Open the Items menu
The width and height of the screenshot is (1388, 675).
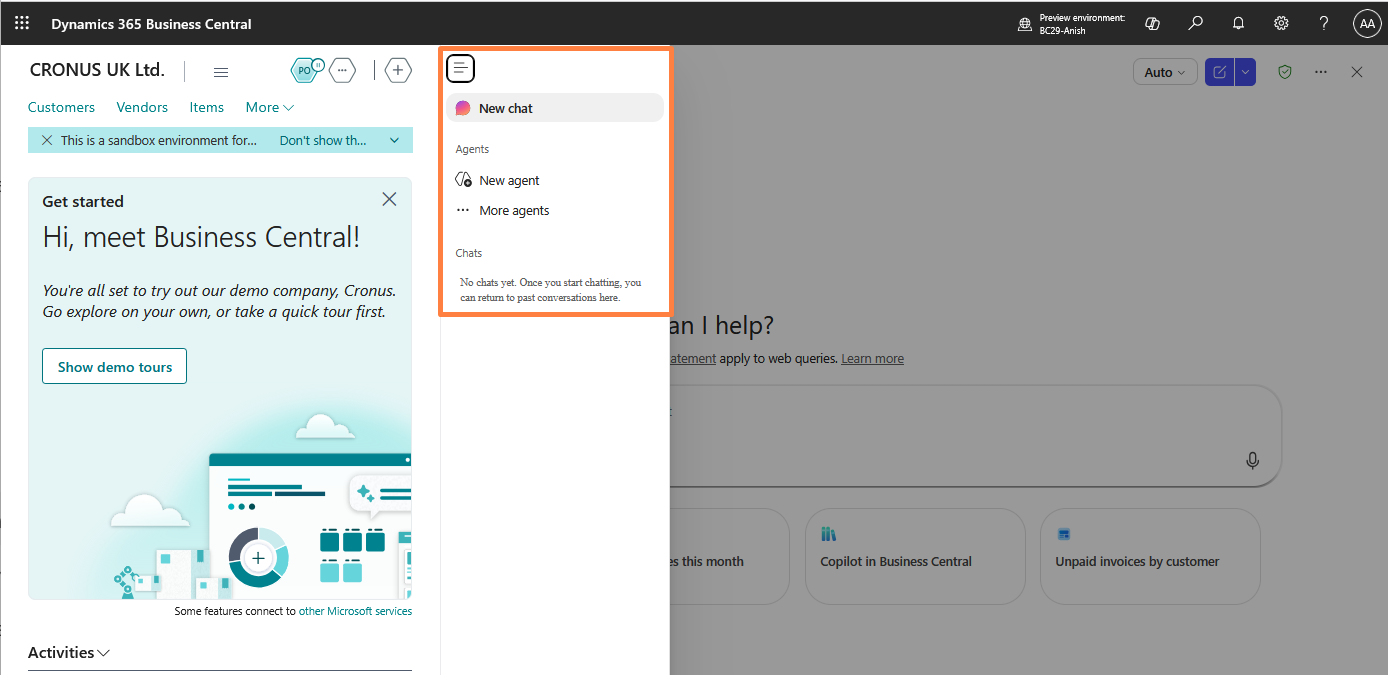click(207, 107)
